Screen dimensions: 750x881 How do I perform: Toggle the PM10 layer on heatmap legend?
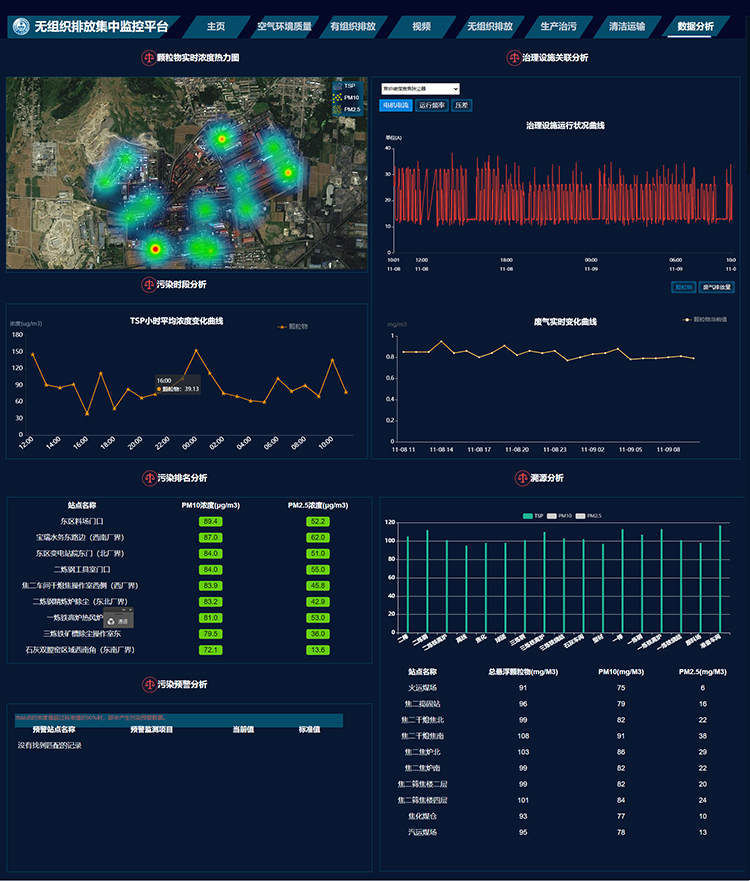345,97
